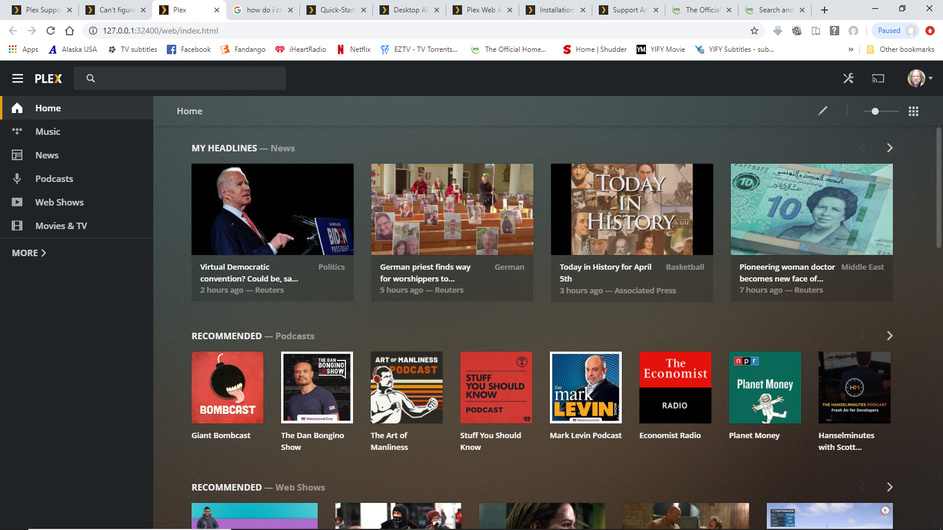This screenshot has height=530, width=943.
Task: Click the red browser extension icon
Action: 930,31
